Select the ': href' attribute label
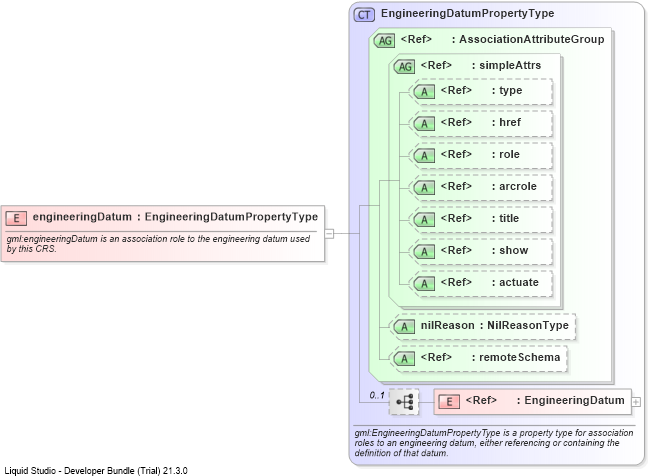Screen dimensions: 648x476 pyautogui.click(x=506, y=122)
